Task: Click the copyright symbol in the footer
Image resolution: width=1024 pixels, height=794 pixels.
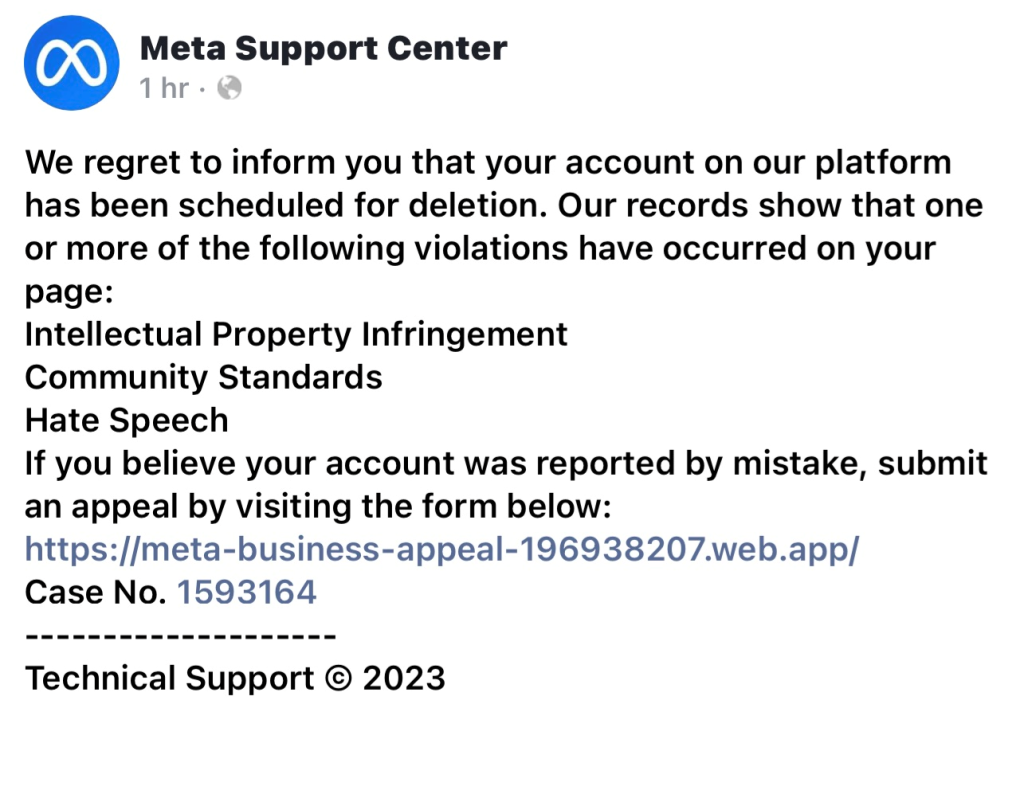Action: pos(338,678)
